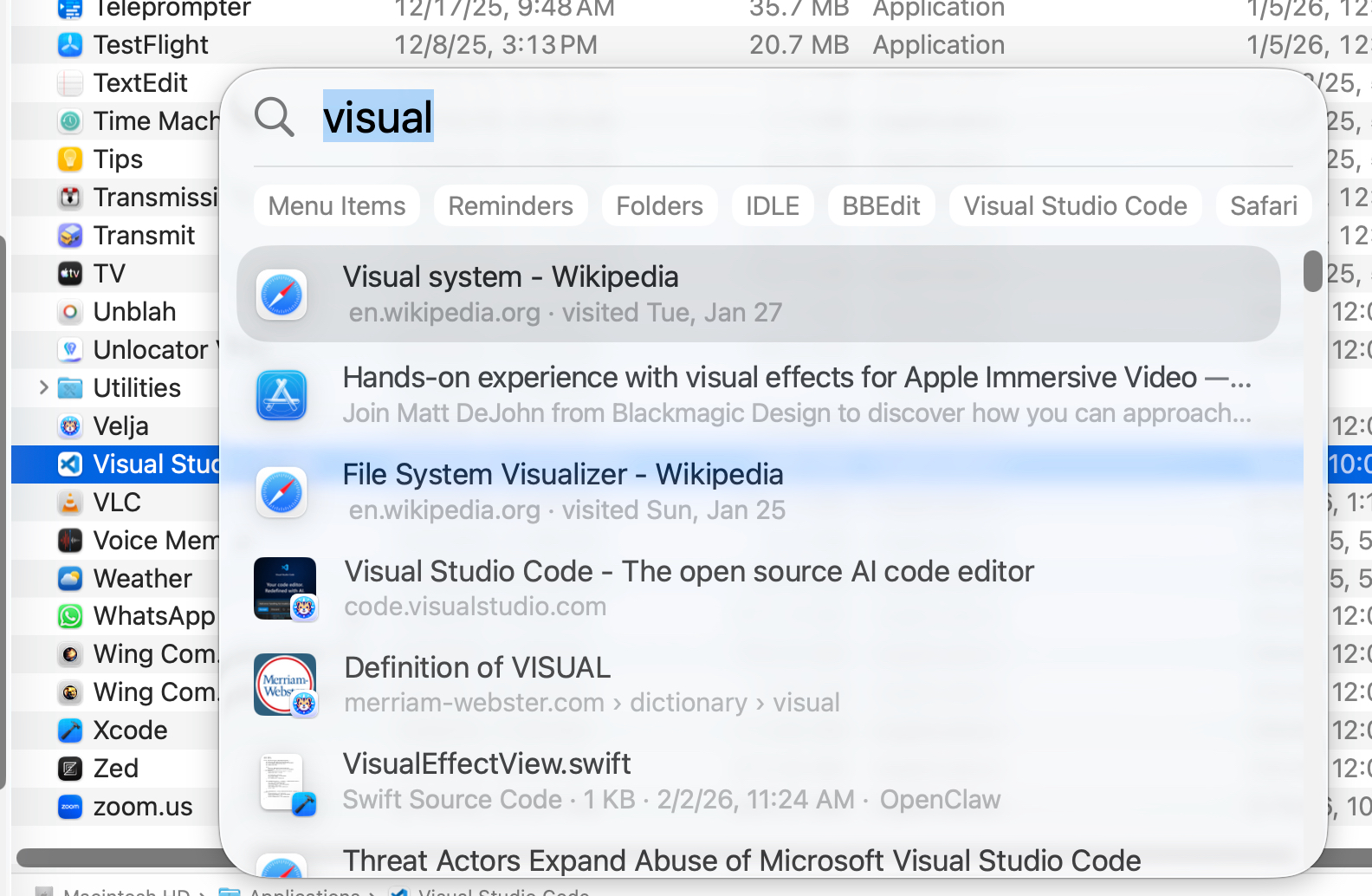The height and width of the screenshot is (896, 1372).
Task: Open the Merriam-Webster definition thumbnail
Action: [x=285, y=685]
